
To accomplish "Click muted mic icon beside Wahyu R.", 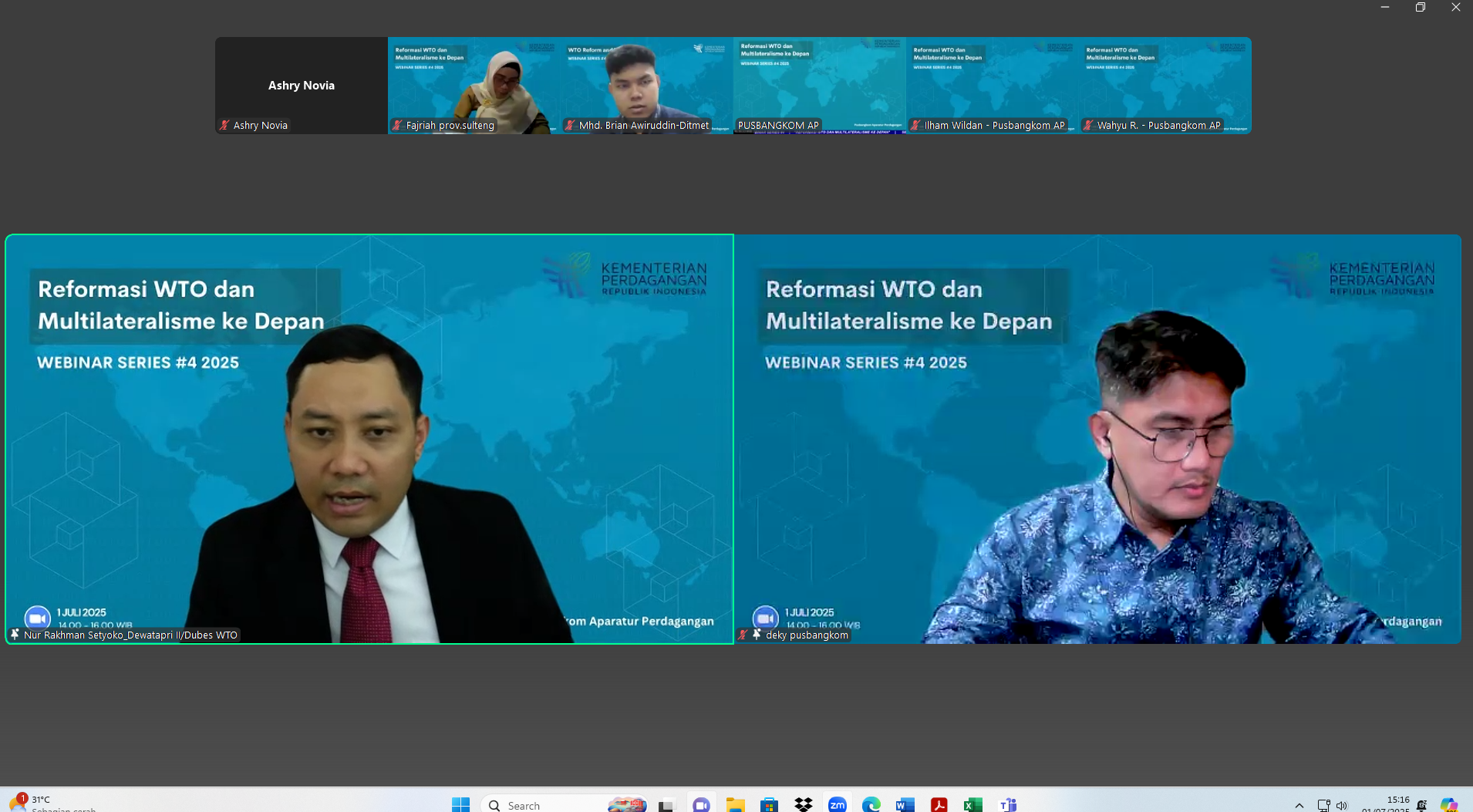I will point(1089,125).
